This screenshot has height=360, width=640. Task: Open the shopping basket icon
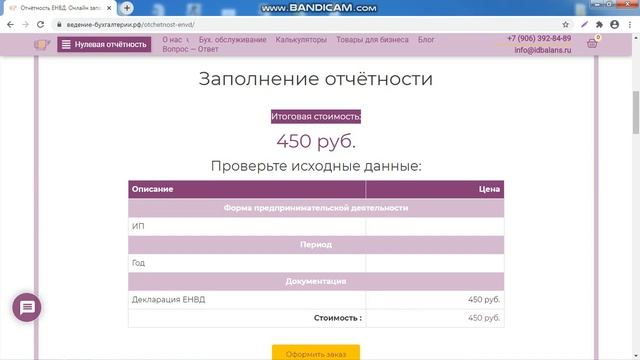coord(592,43)
